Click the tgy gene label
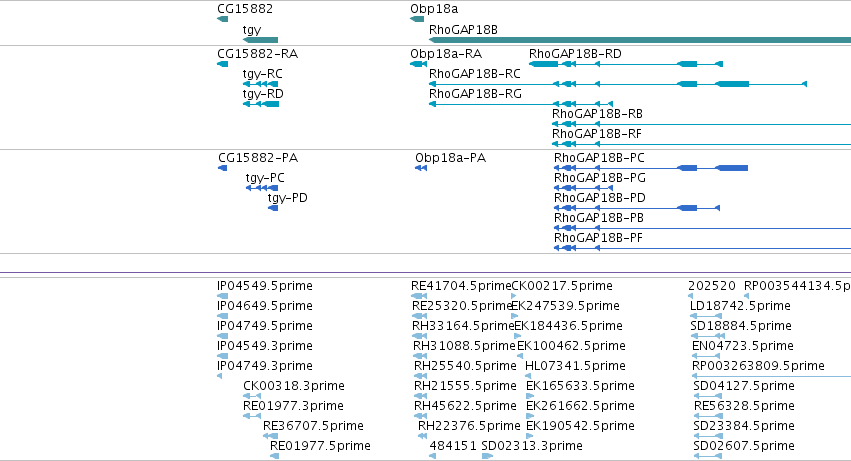Viewport: 851px width, 461px height. coord(251,30)
